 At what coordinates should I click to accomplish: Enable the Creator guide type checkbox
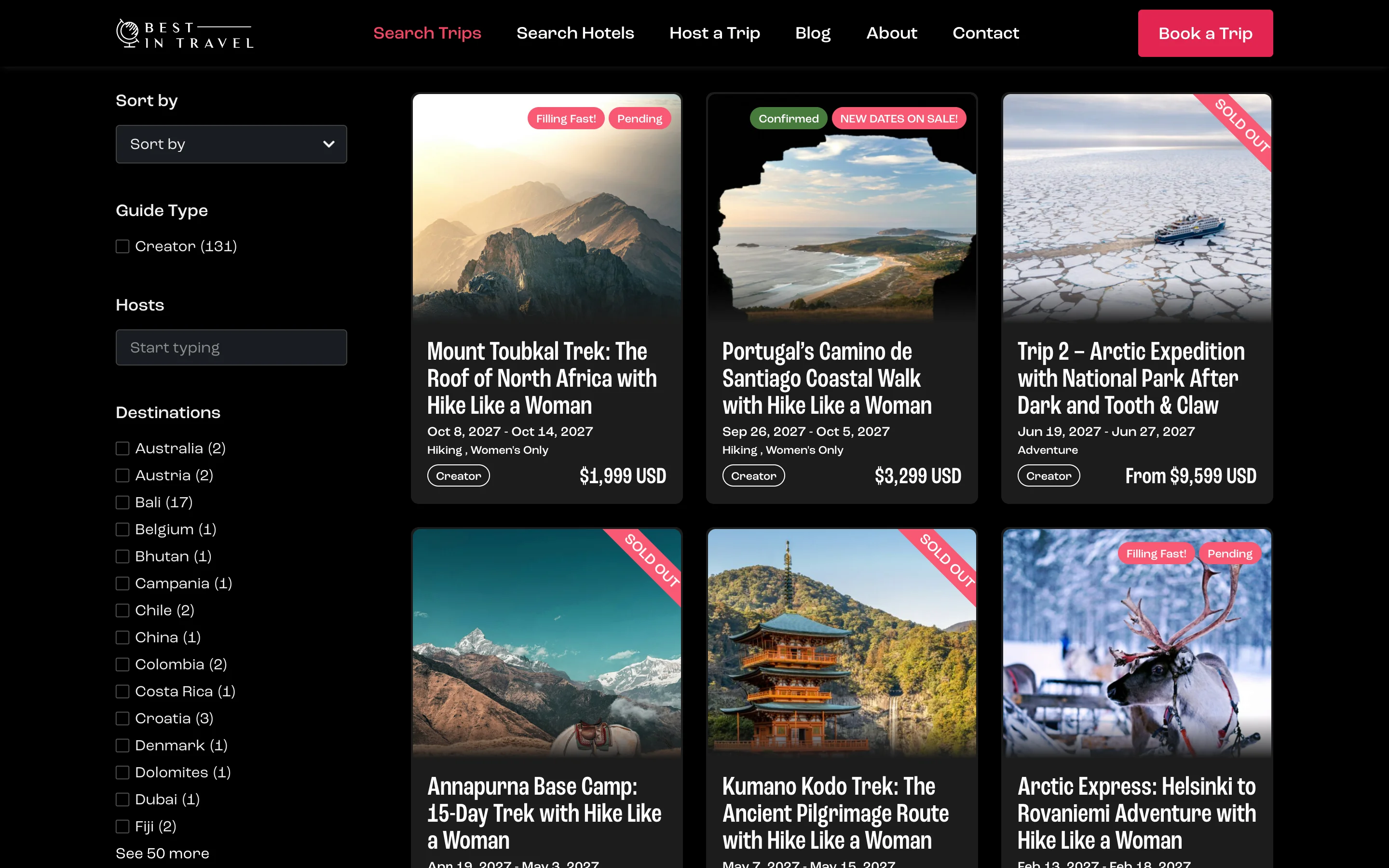[x=122, y=247]
